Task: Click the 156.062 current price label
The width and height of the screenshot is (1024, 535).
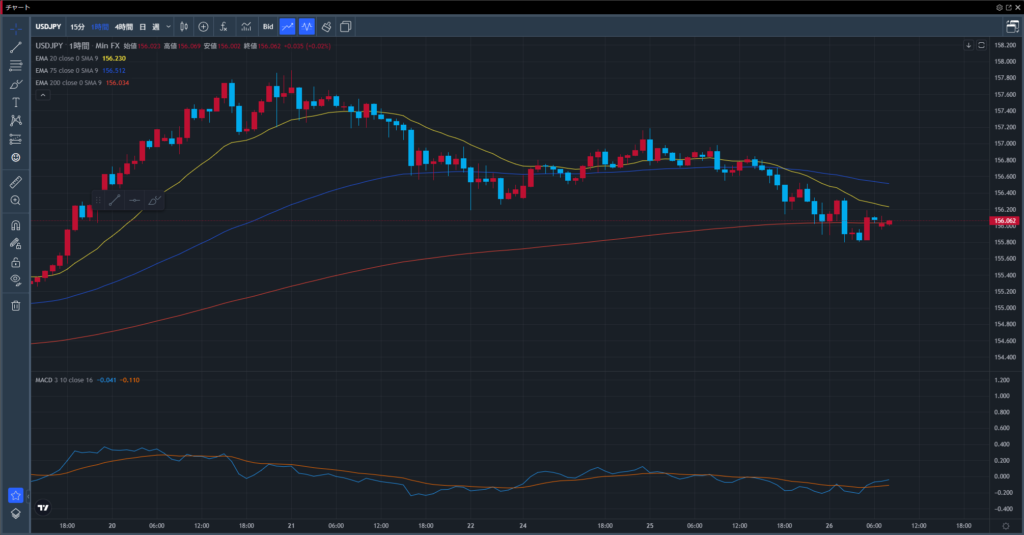Action: click(1002, 221)
